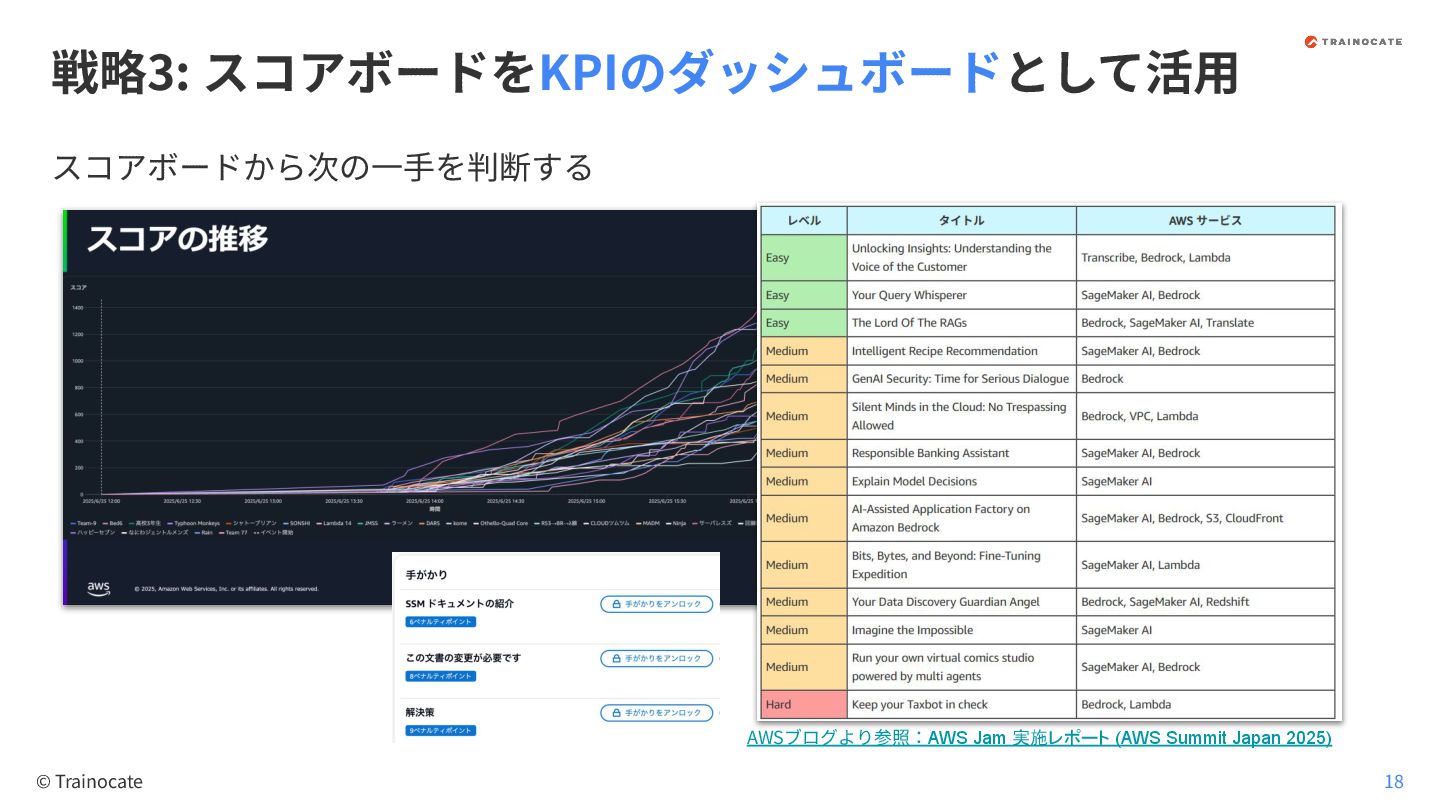This screenshot has width=1440, height=810.
Task: Select The Lord Of The RAGs title
Action: (x=961, y=323)
